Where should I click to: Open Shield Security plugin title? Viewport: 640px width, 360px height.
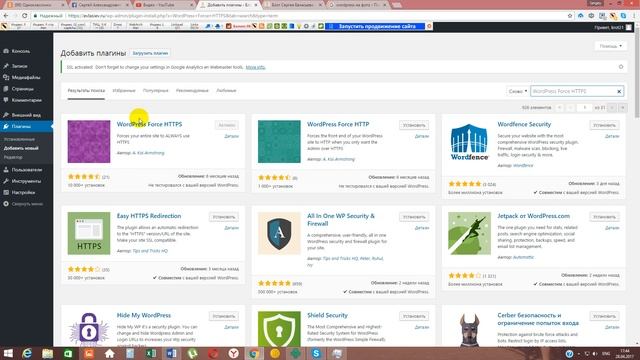(327, 315)
